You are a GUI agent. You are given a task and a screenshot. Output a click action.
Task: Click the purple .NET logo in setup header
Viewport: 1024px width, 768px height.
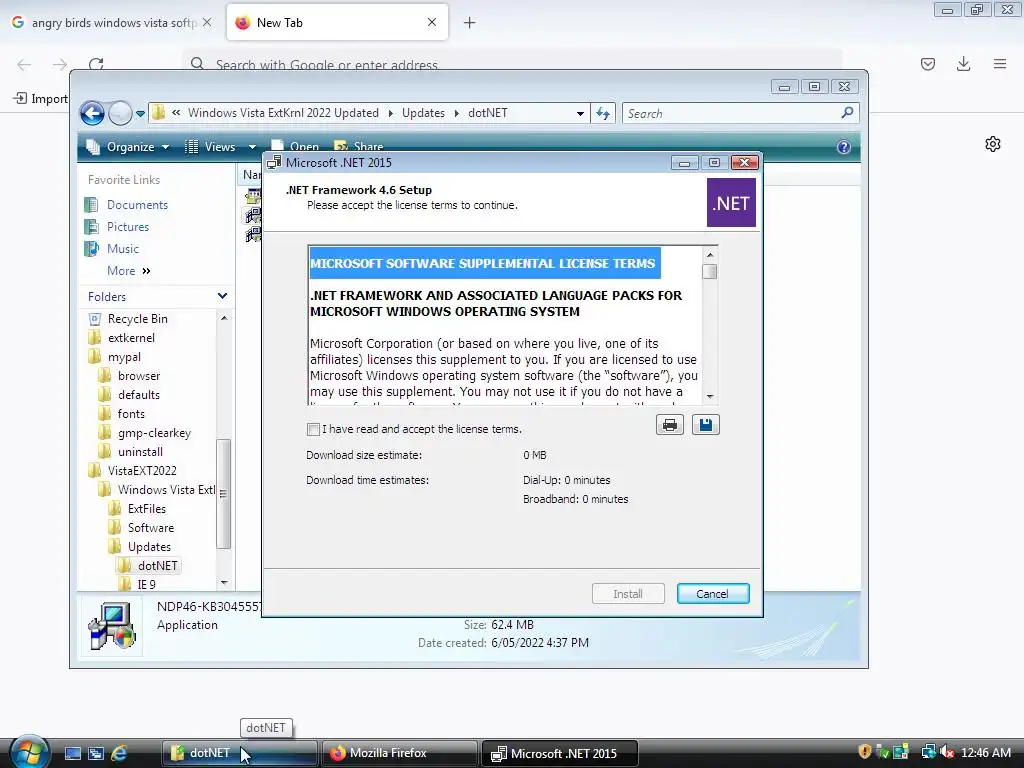tap(731, 203)
